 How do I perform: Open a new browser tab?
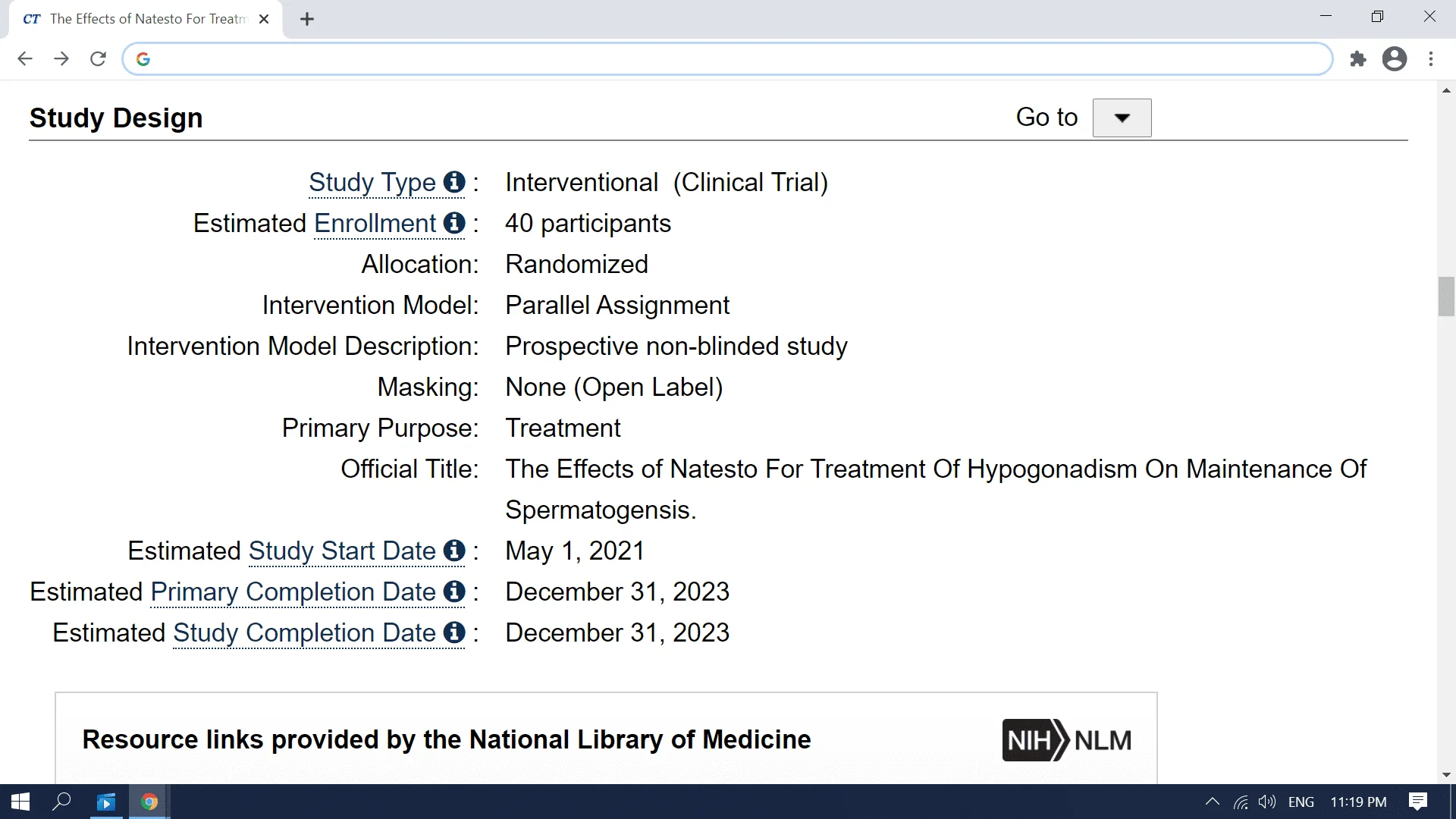point(307,20)
